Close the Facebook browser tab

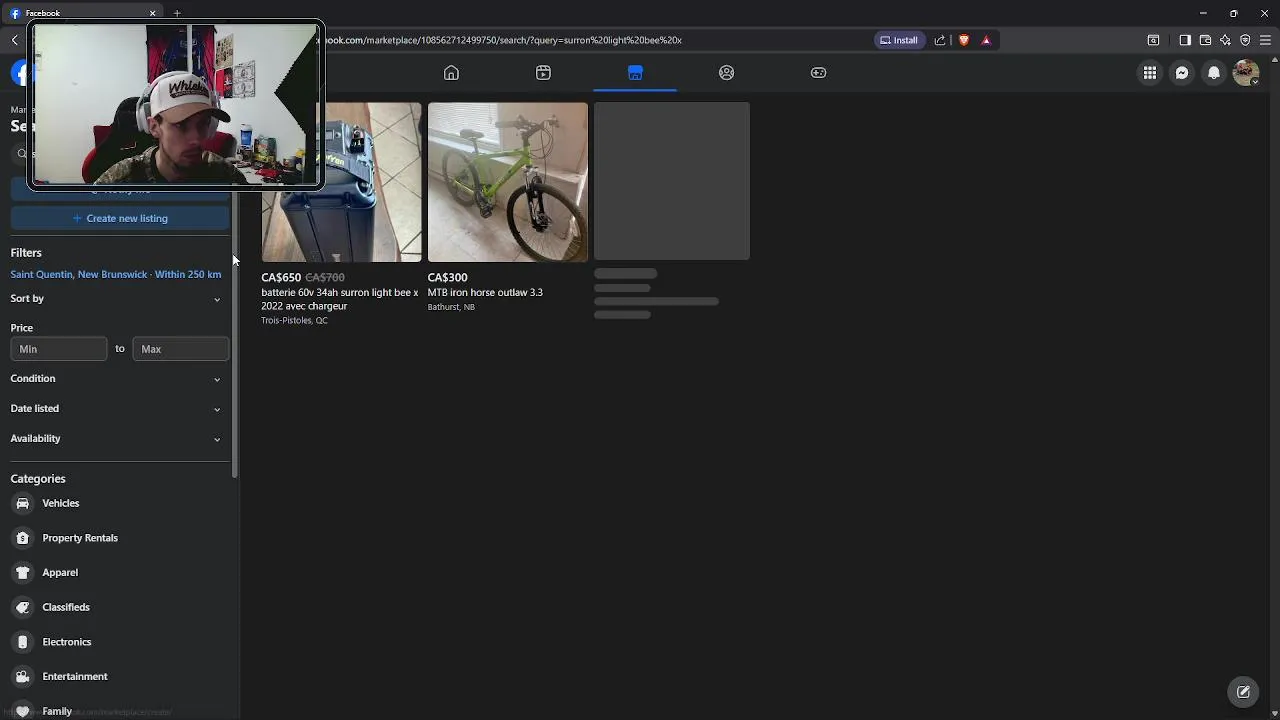(153, 13)
